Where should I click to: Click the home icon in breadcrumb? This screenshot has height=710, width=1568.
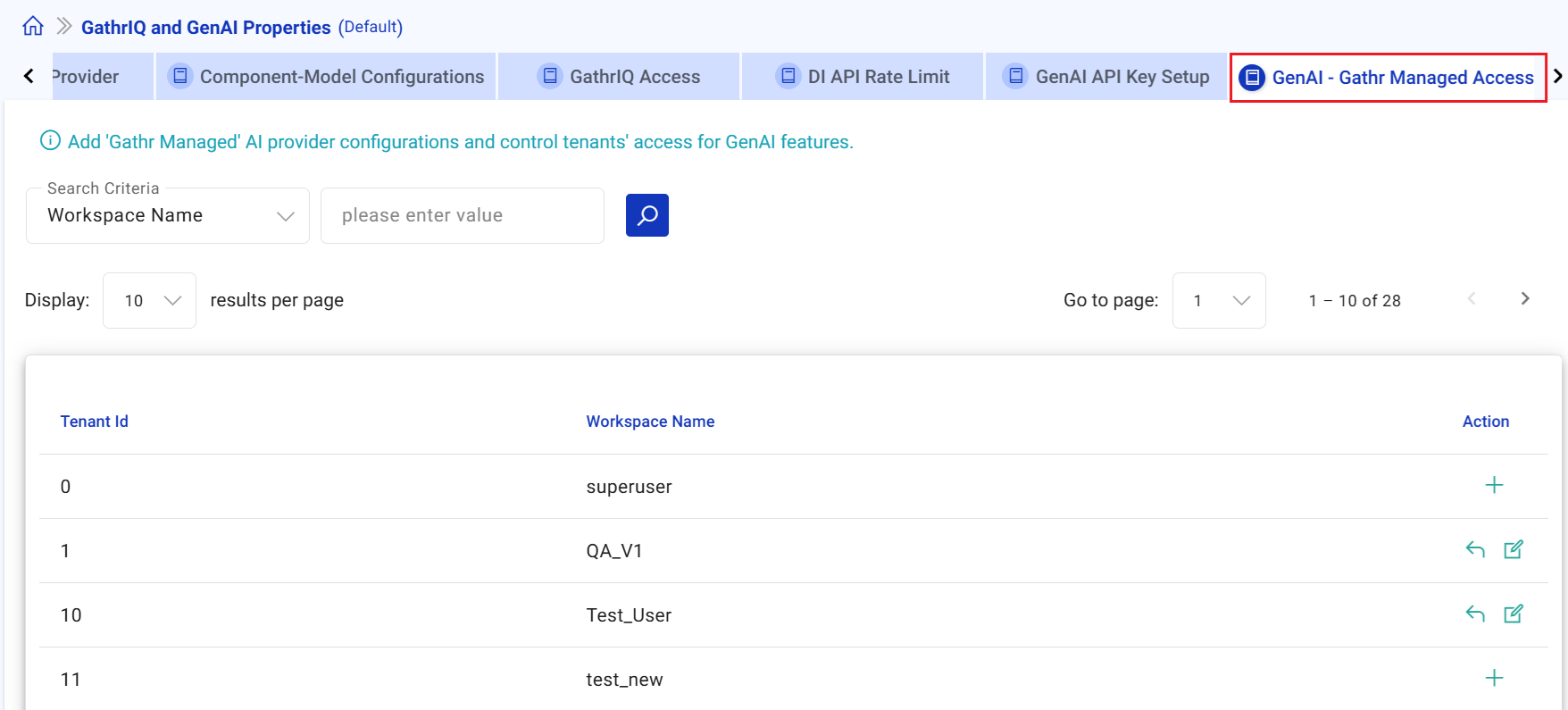pyautogui.click(x=33, y=26)
